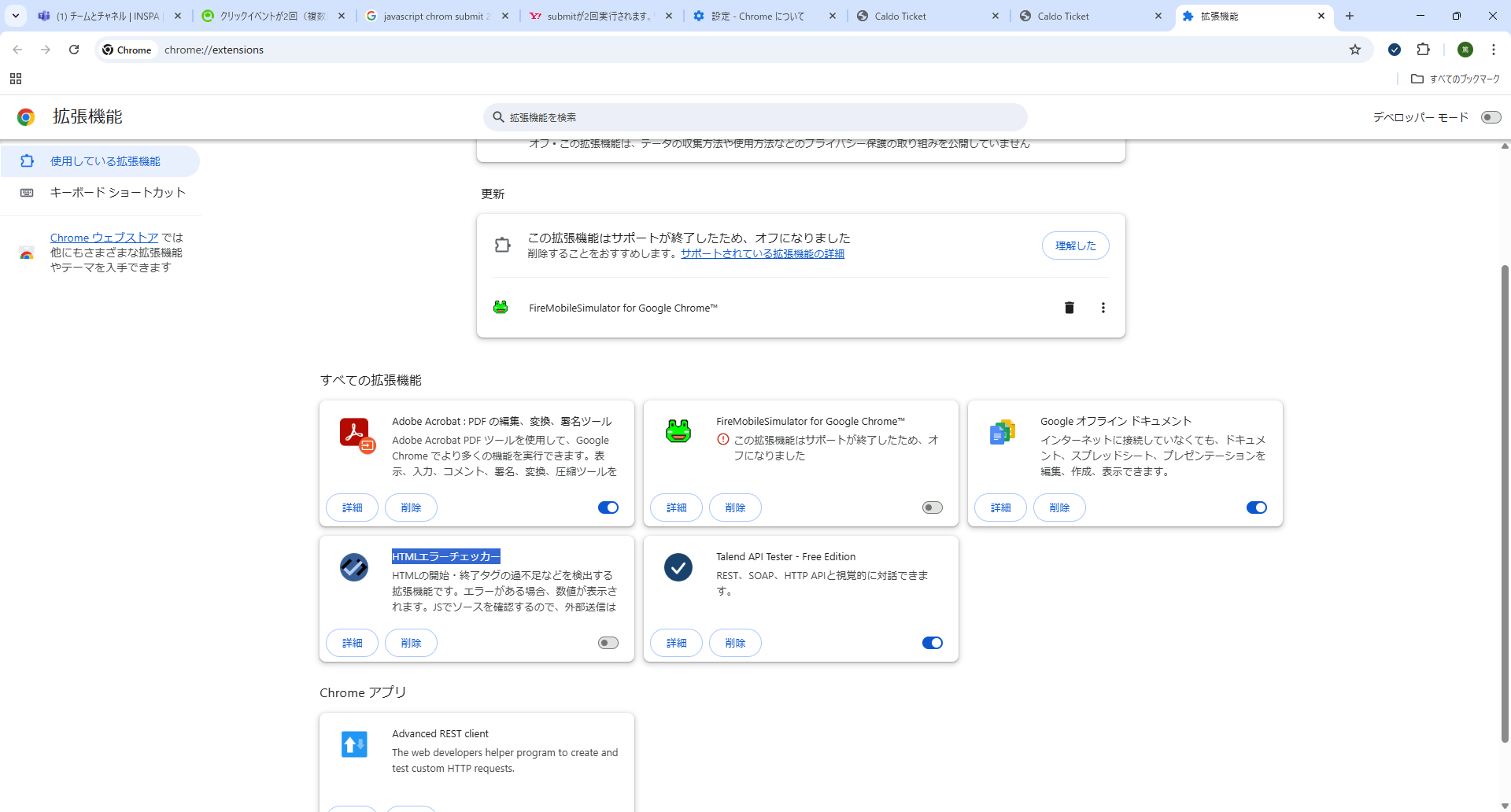The height and width of the screenshot is (812, 1511).
Task: Click the page vertical scrollbar thumb
Action: pos(1505,504)
